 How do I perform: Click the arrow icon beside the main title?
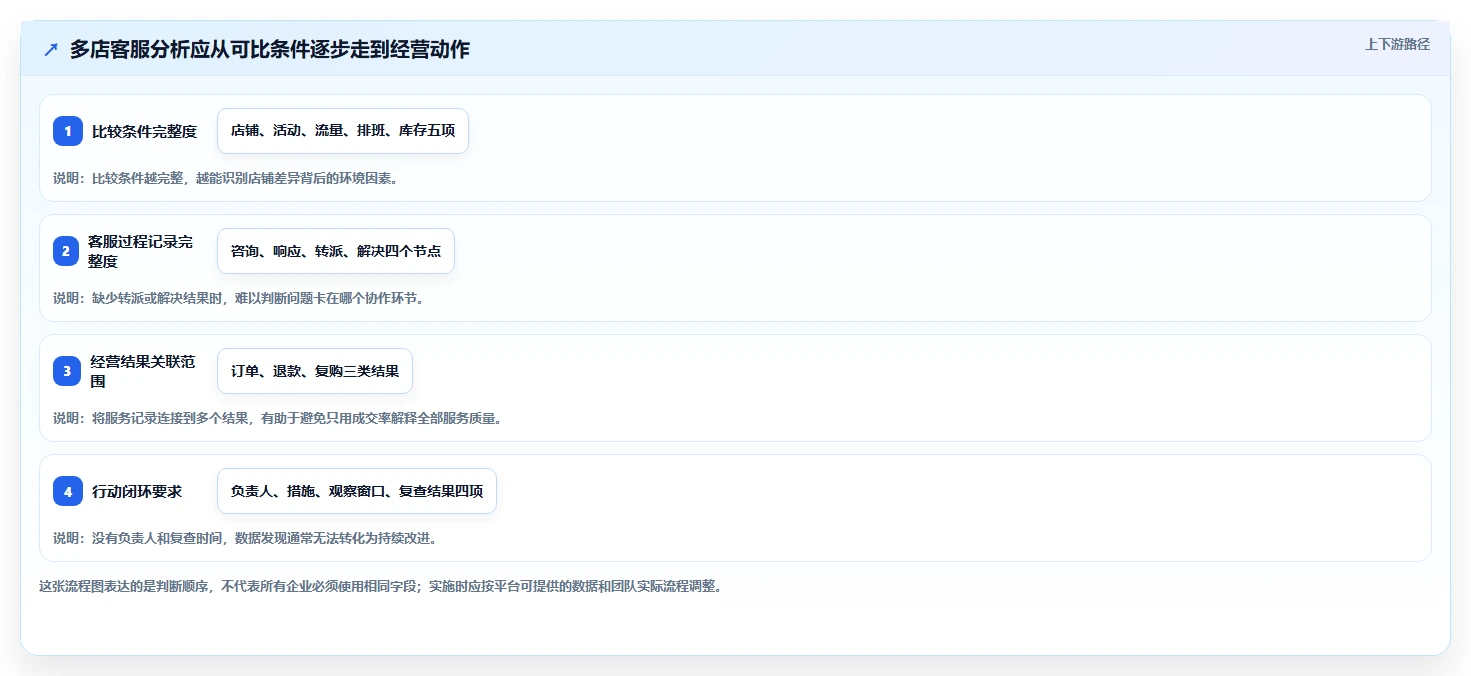(x=51, y=50)
